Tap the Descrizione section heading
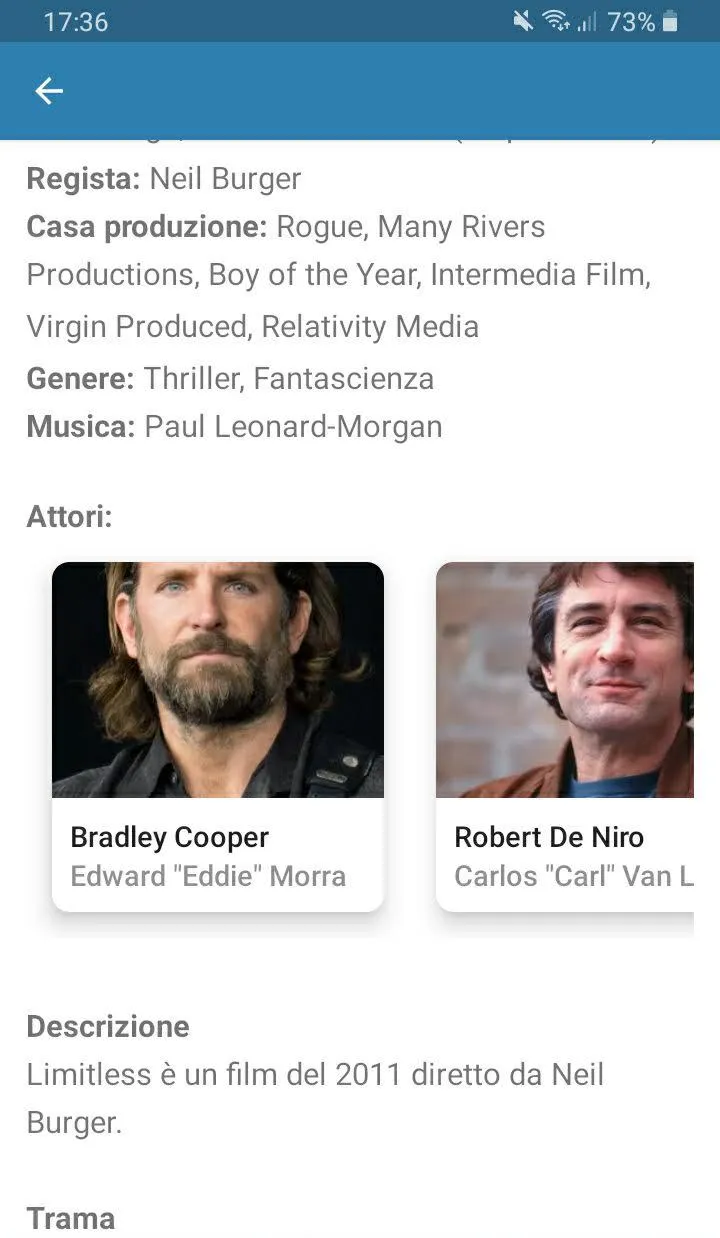The height and width of the screenshot is (1238, 720). (x=108, y=1027)
